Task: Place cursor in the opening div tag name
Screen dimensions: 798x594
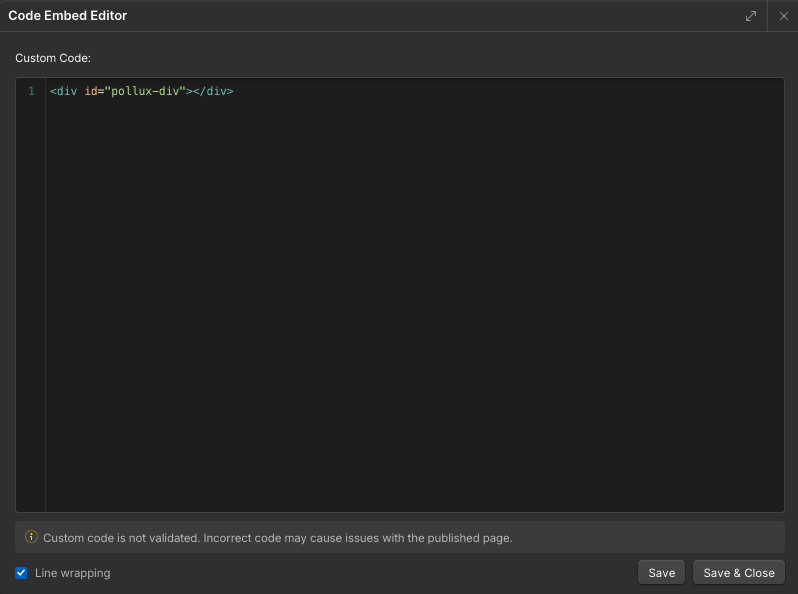Action: click(x=67, y=91)
